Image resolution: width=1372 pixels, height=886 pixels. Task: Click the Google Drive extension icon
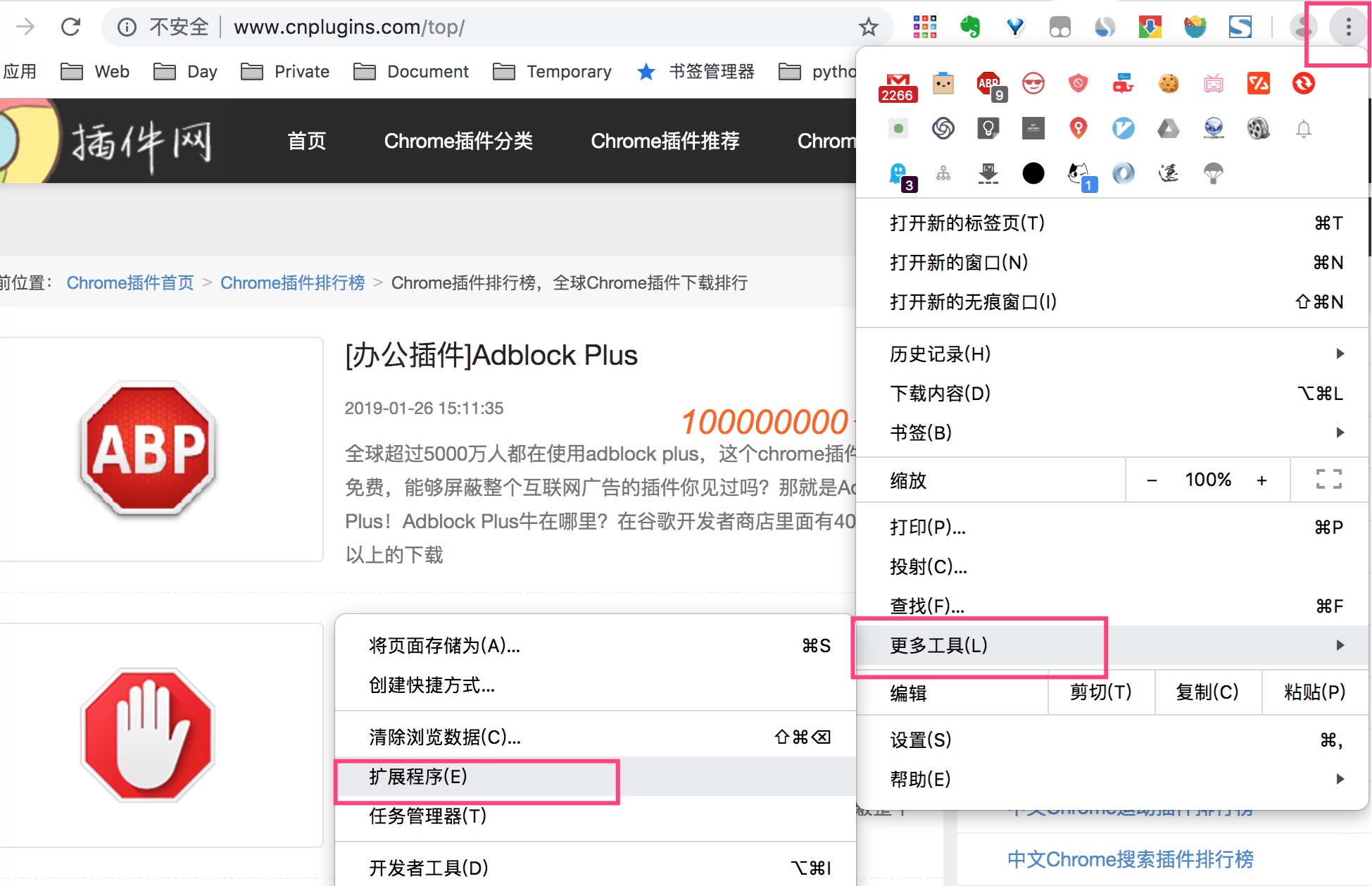coord(1169,129)
